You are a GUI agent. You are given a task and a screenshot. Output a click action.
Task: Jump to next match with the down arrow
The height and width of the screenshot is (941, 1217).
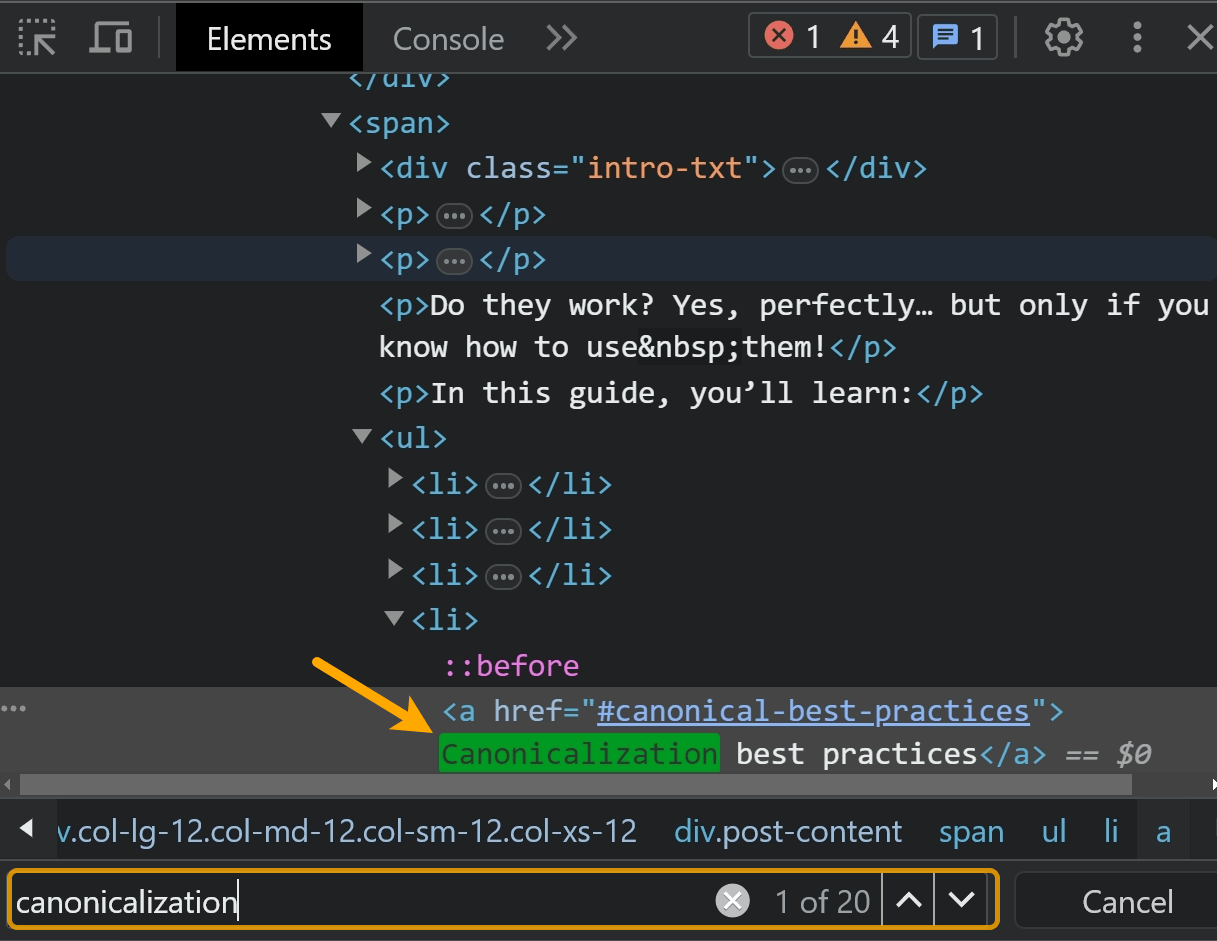point(962,899)
